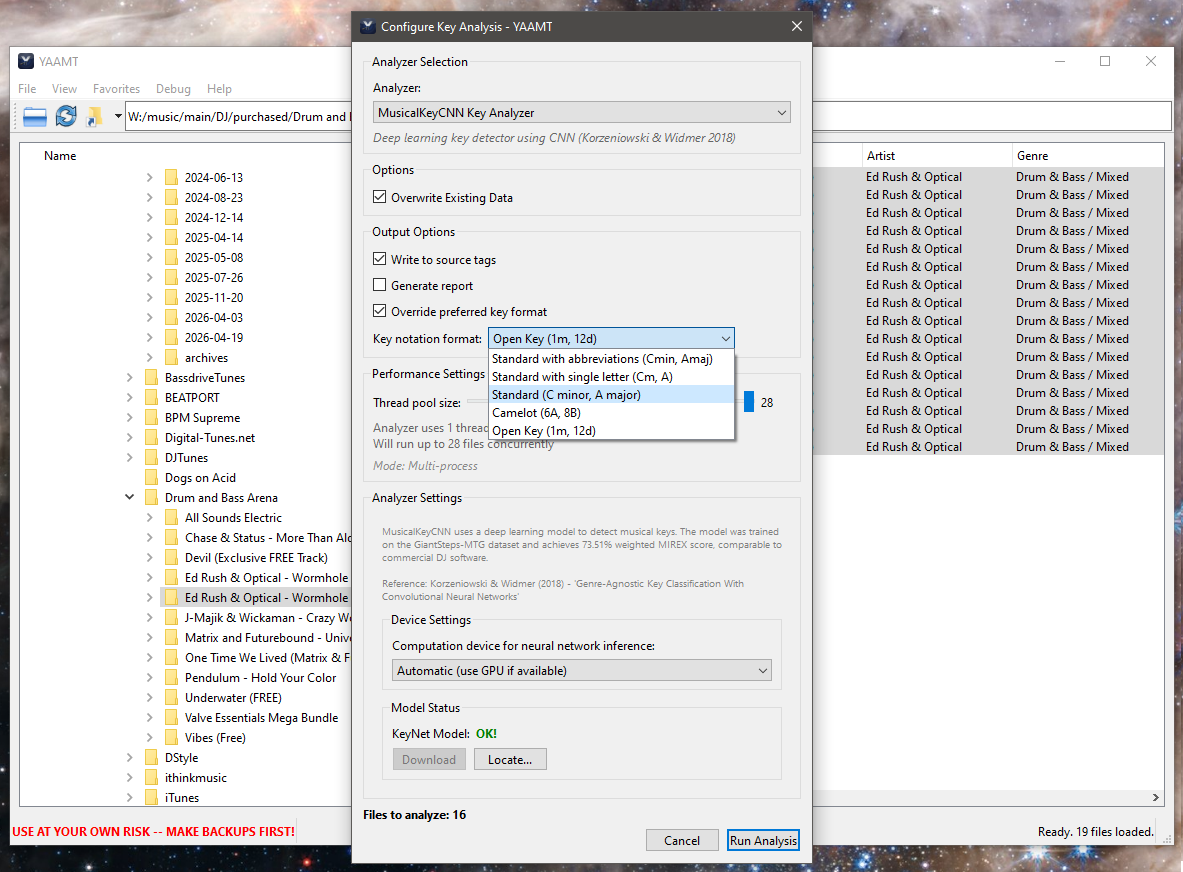Click the Dogs on Acid folder icon

pos(152,477)
